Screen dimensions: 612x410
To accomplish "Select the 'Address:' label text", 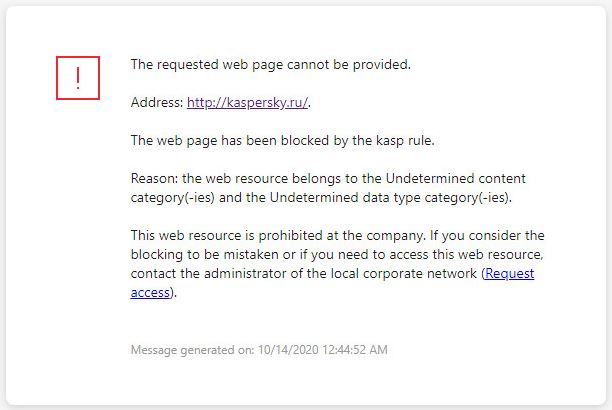I will pyautogui.click(x=157, y=102).
